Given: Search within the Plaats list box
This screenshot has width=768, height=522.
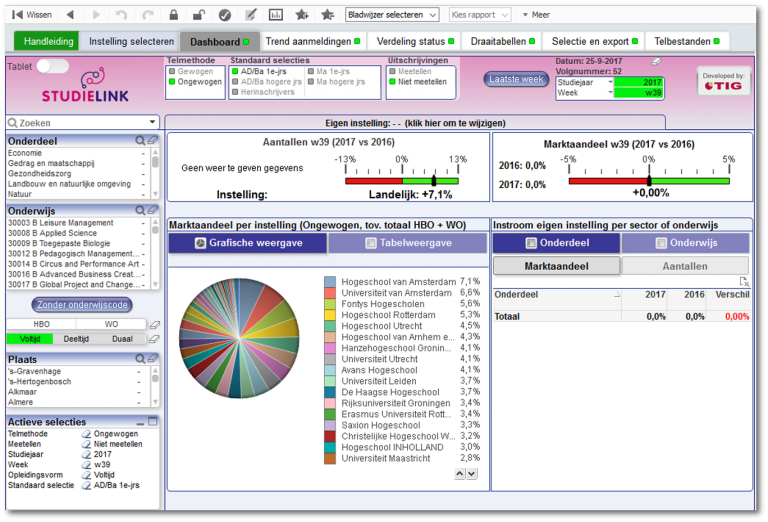Looking at the screenshot, I should (x=140, y=359).
